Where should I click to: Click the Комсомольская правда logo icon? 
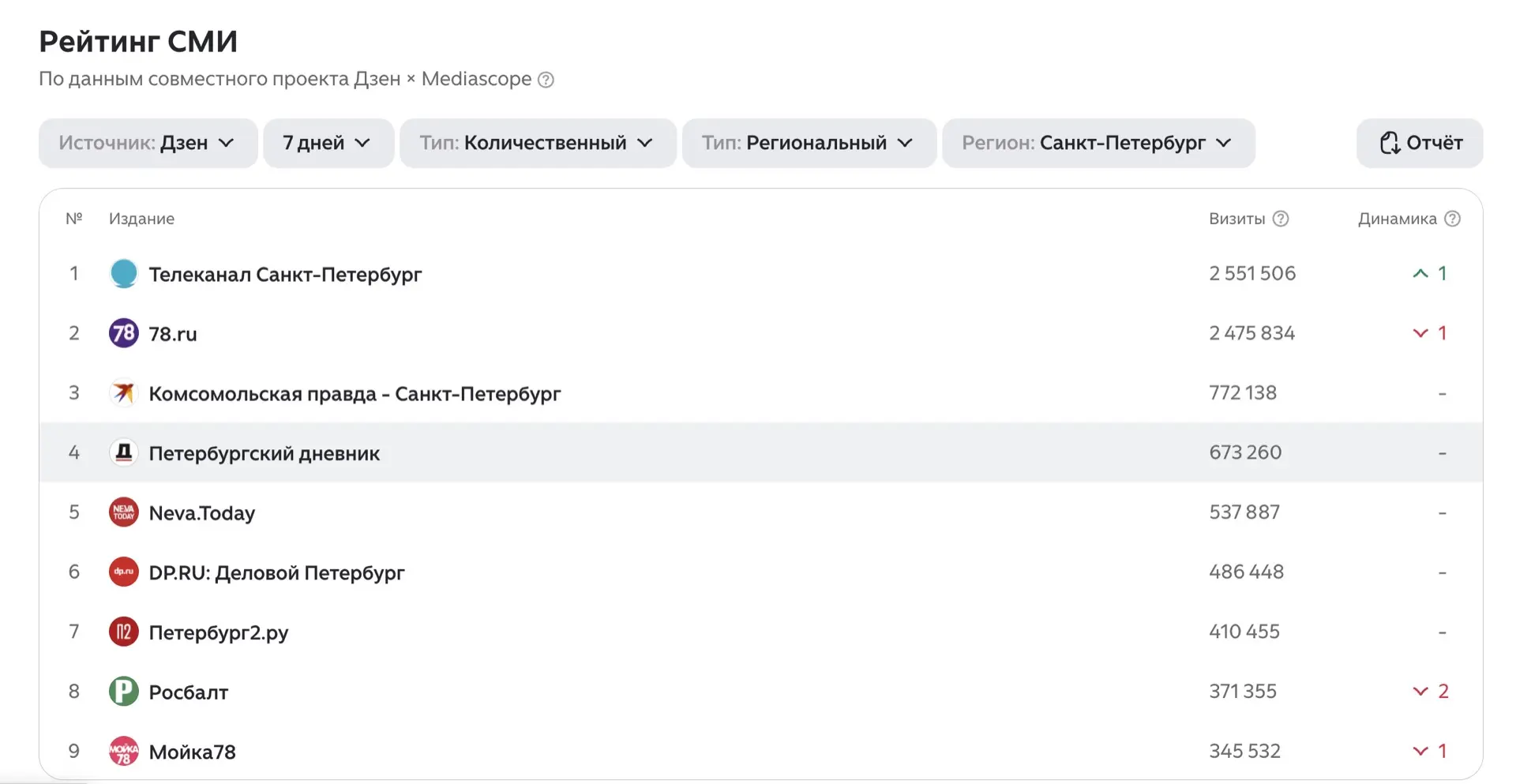[123, 393]
